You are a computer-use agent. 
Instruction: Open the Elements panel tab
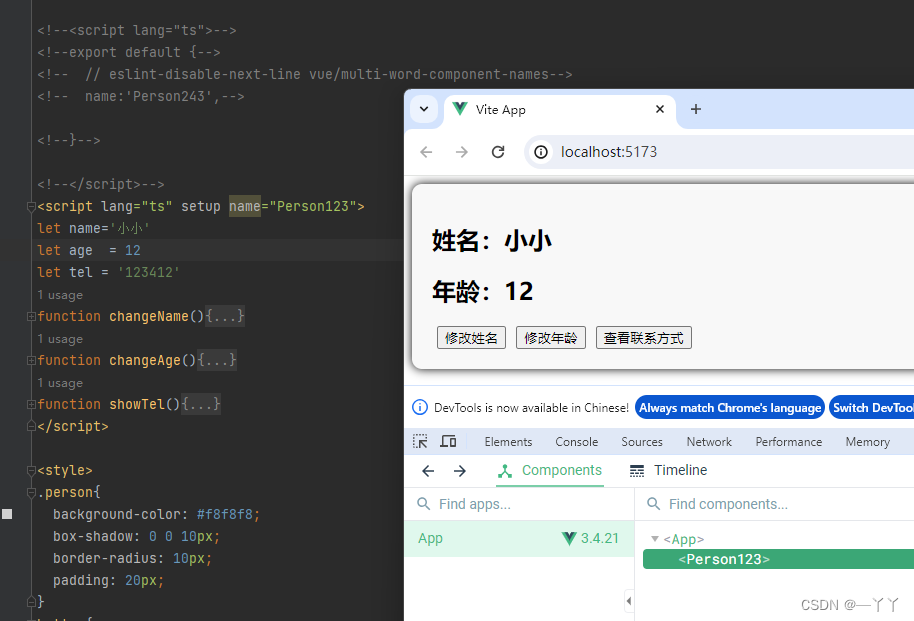point(508,442)
